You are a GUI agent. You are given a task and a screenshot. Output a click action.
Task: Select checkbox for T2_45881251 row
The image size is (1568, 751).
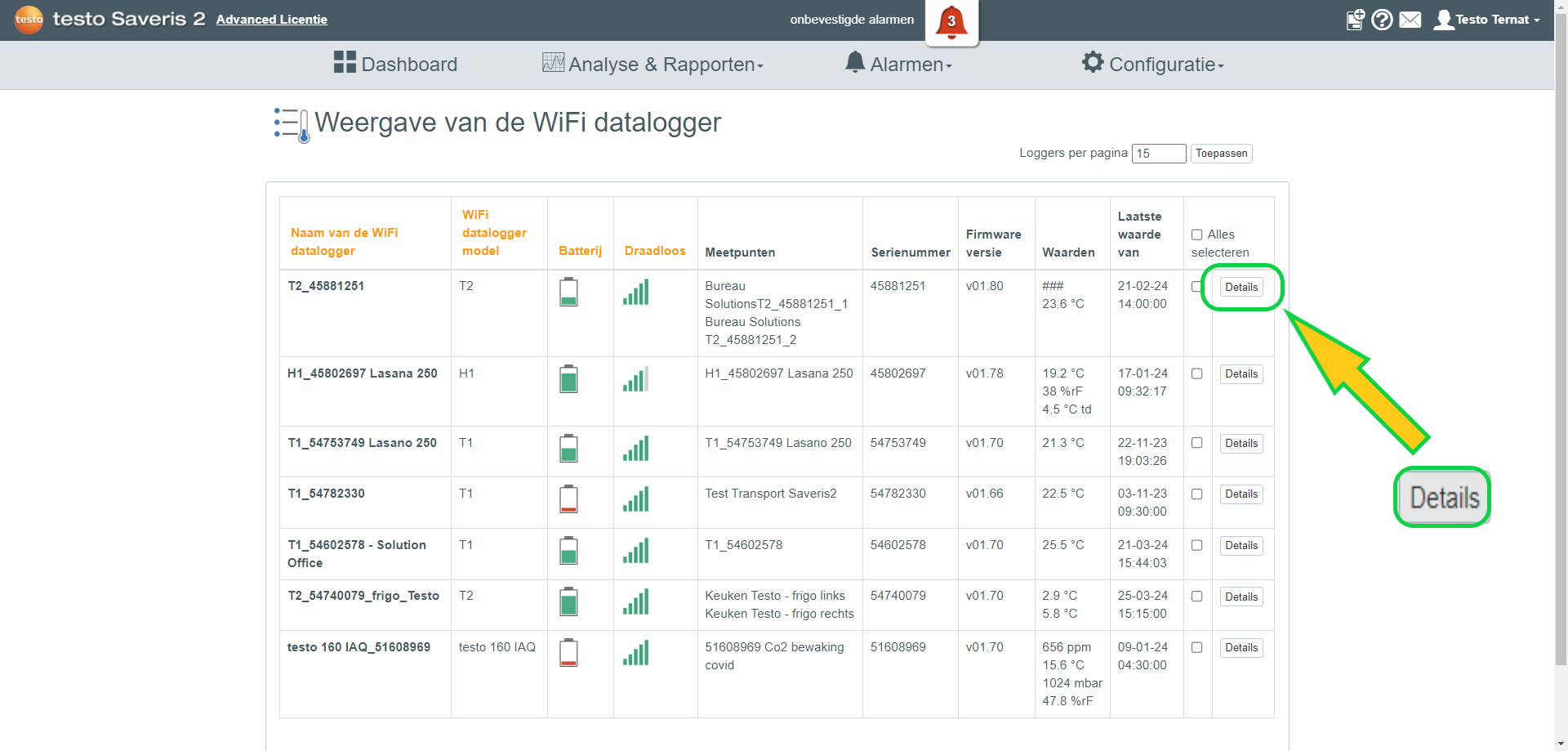tap(1196, 287)
